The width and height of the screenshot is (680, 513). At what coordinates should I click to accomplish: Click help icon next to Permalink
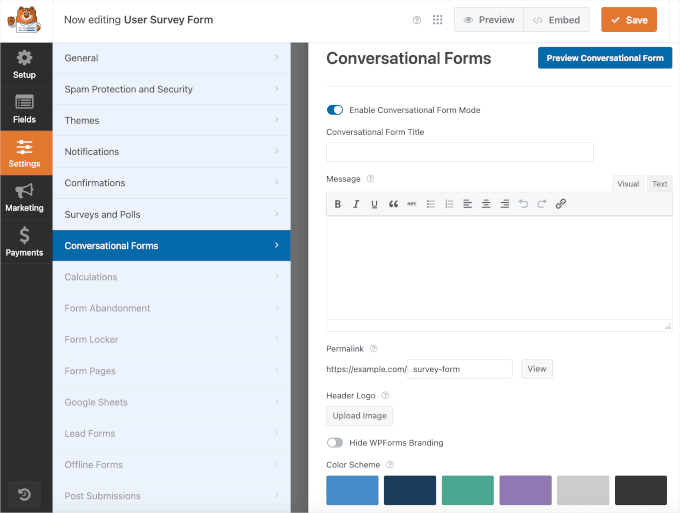click(x=374, y=349)
